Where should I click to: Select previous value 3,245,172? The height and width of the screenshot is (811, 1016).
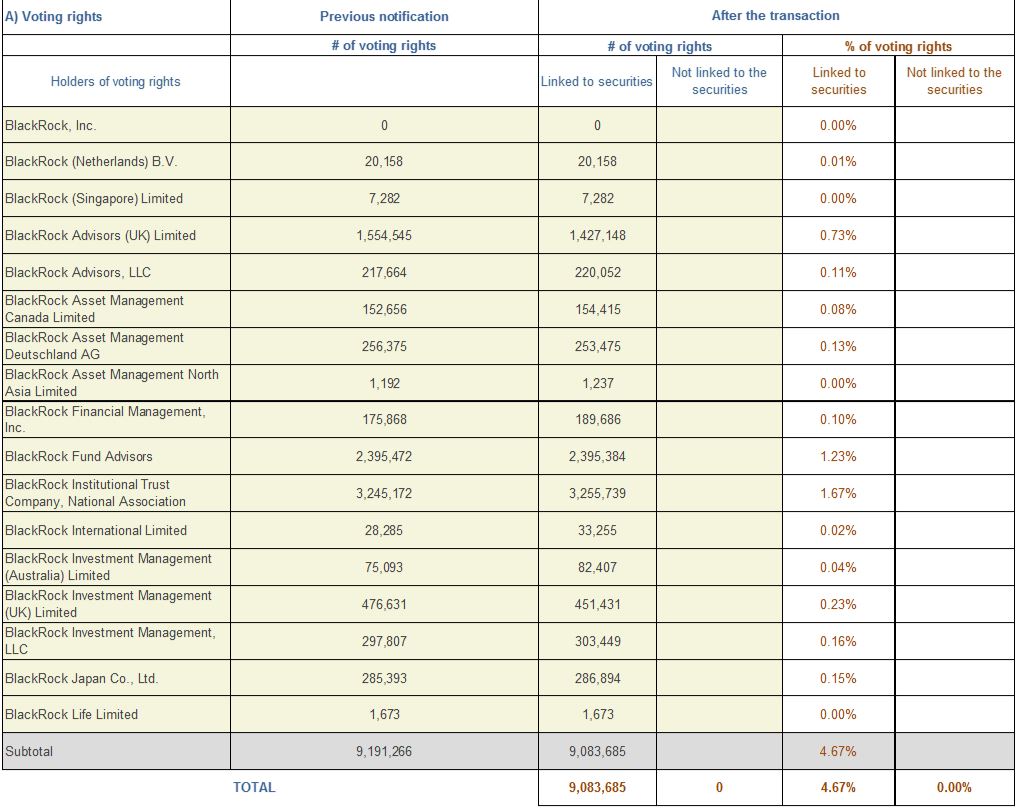point(384,494)
